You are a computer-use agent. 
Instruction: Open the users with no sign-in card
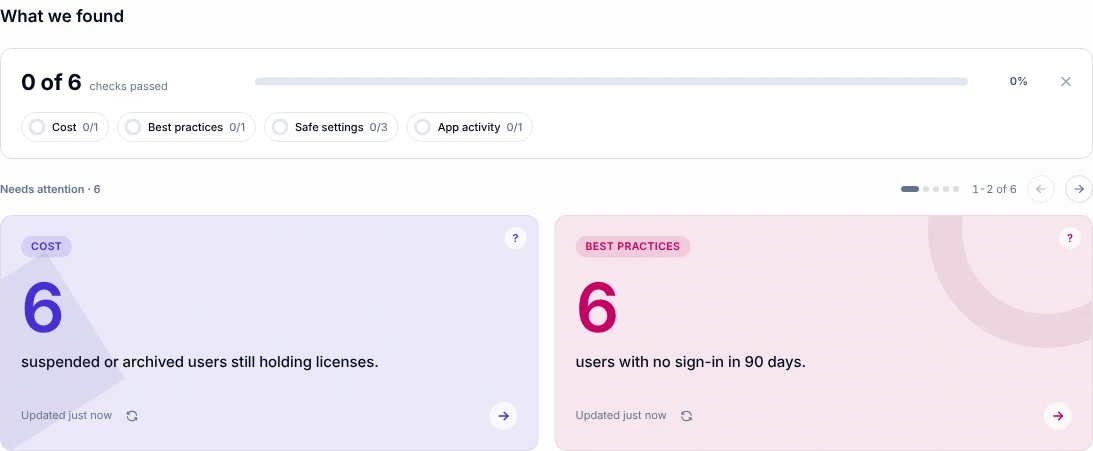(824, 333)
